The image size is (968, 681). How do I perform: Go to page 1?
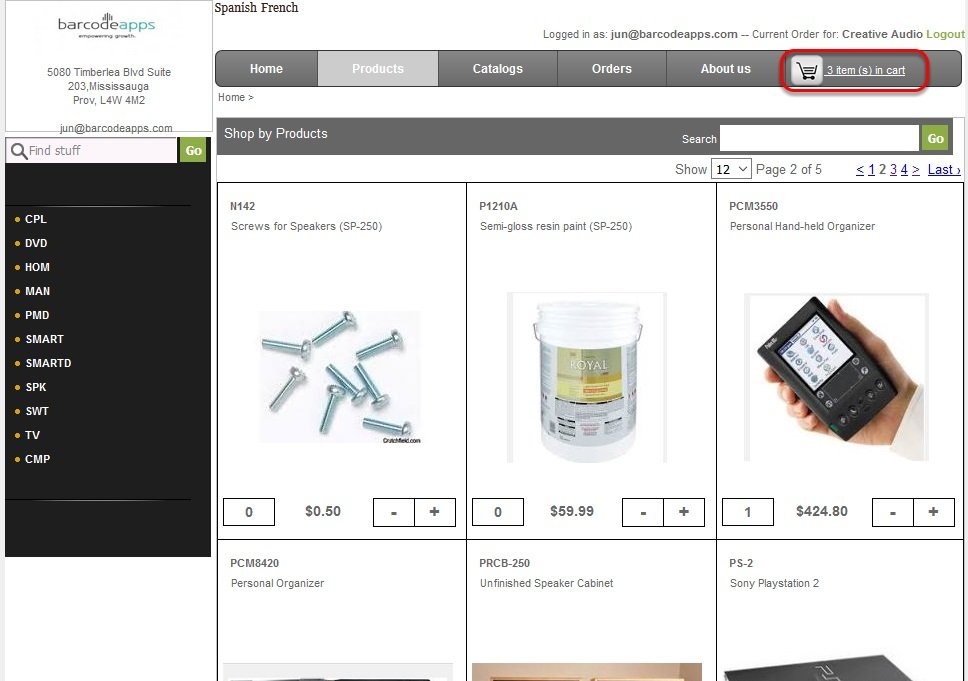(x=872, y=170)
